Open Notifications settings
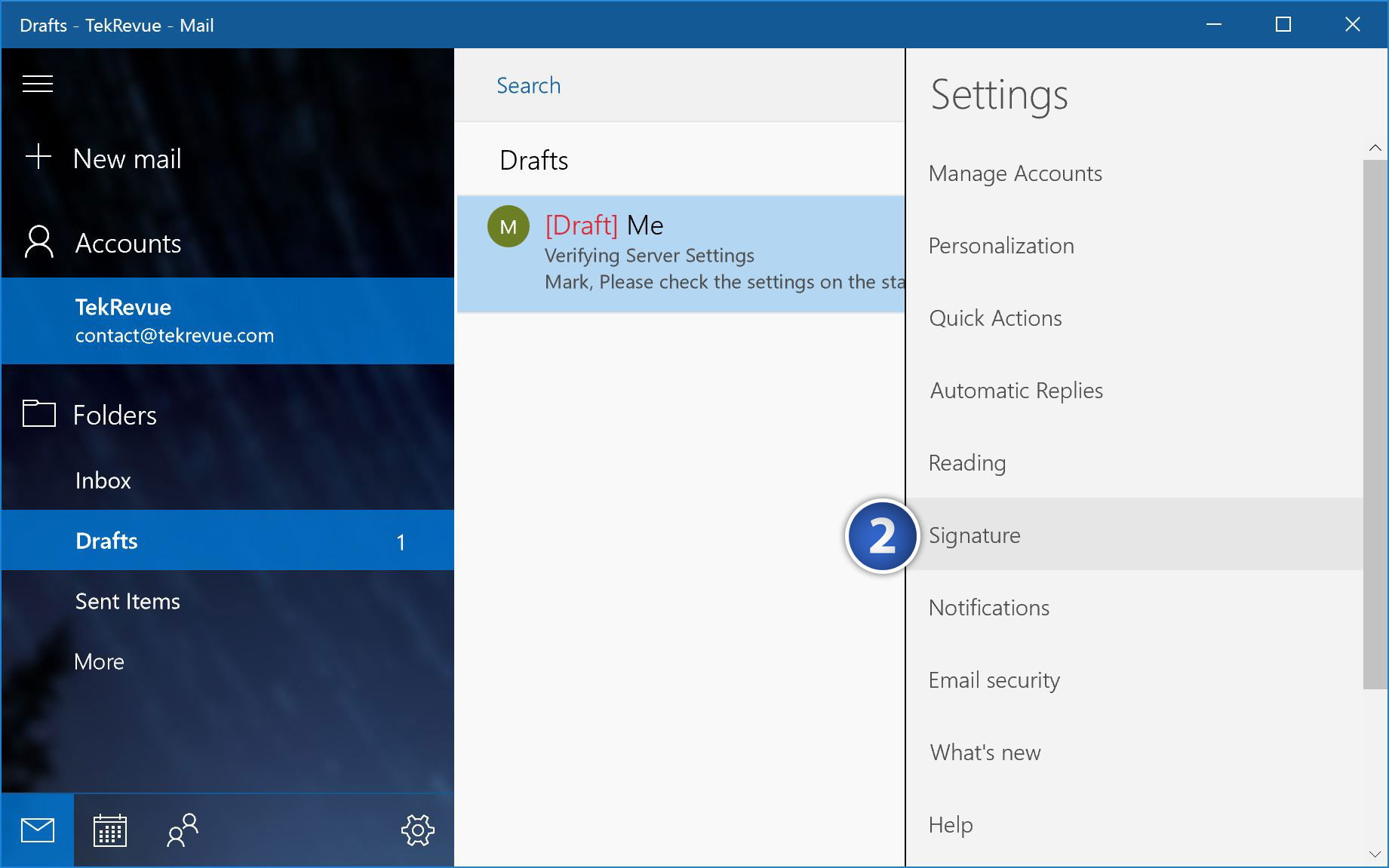 [x=1135, y=608]
